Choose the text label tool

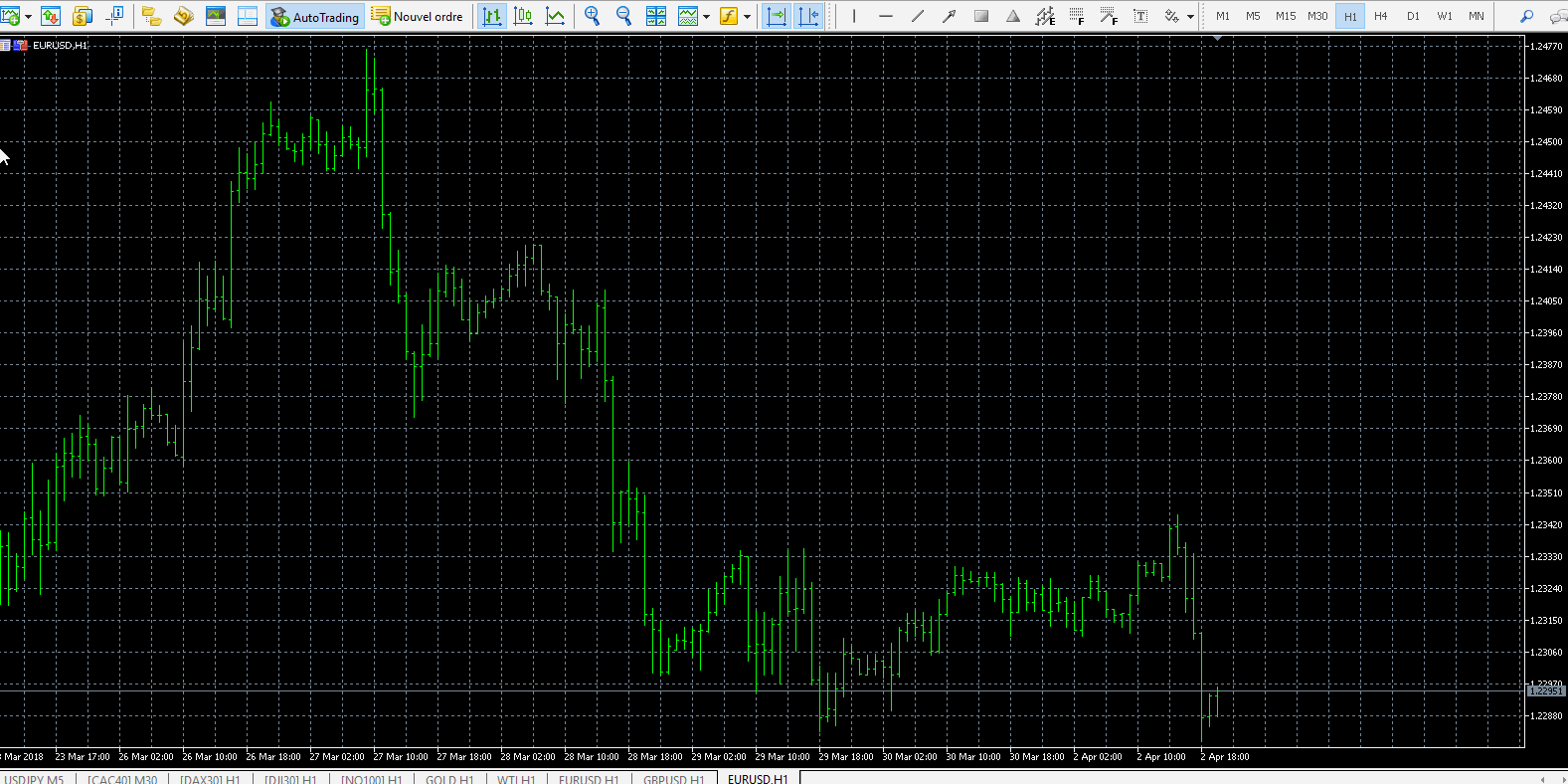(x=1140, y=16)
